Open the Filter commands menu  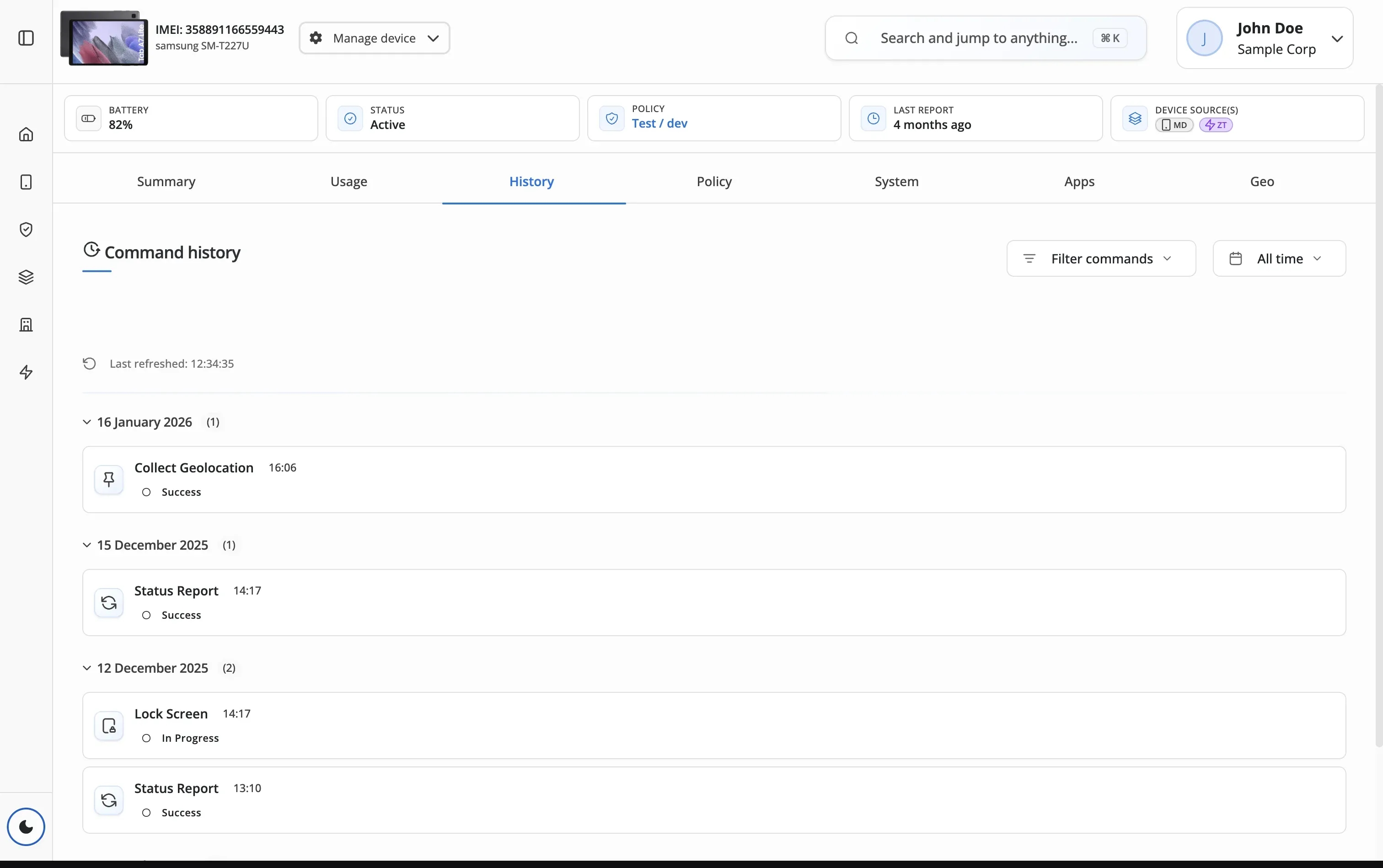pos(1100,258)
